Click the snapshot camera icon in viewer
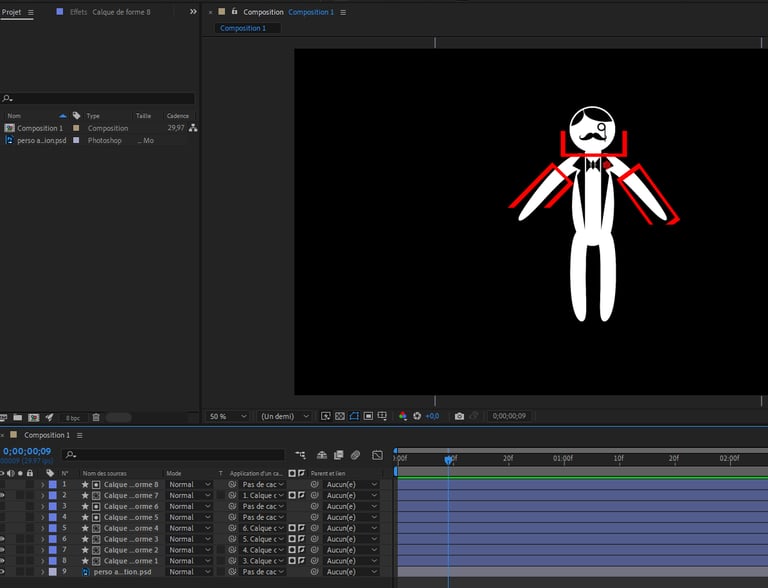Screen dimensions: 768x588 459,416
